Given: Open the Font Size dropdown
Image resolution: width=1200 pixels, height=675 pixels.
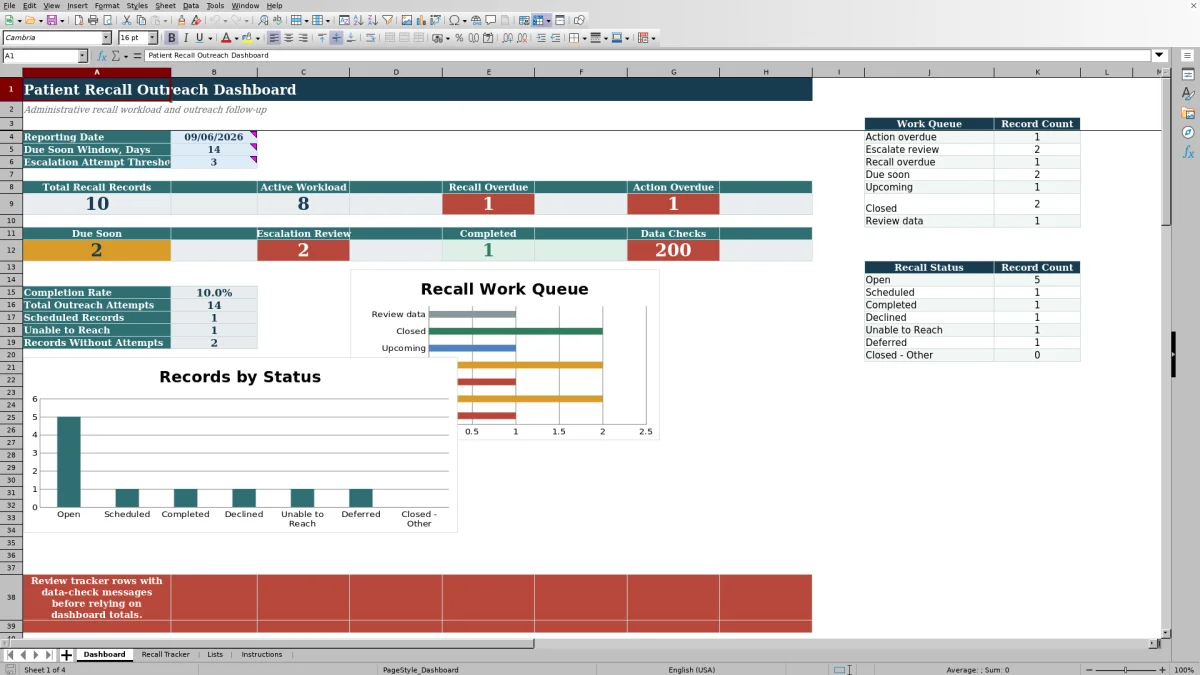Looking at the screenshot, I should [152, 38].
